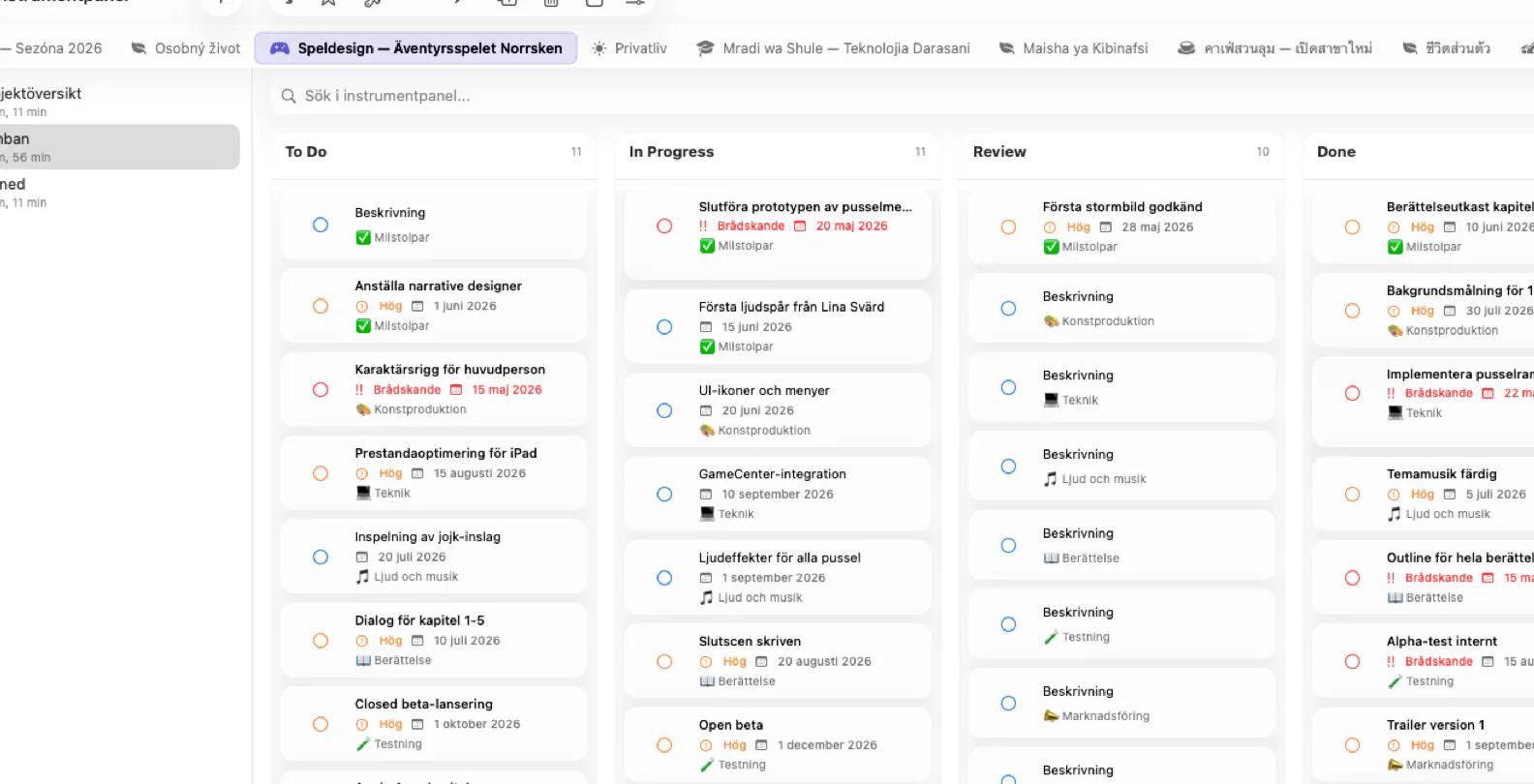
Task: Click the To Do count badge 11
Action: pos(576,151)
